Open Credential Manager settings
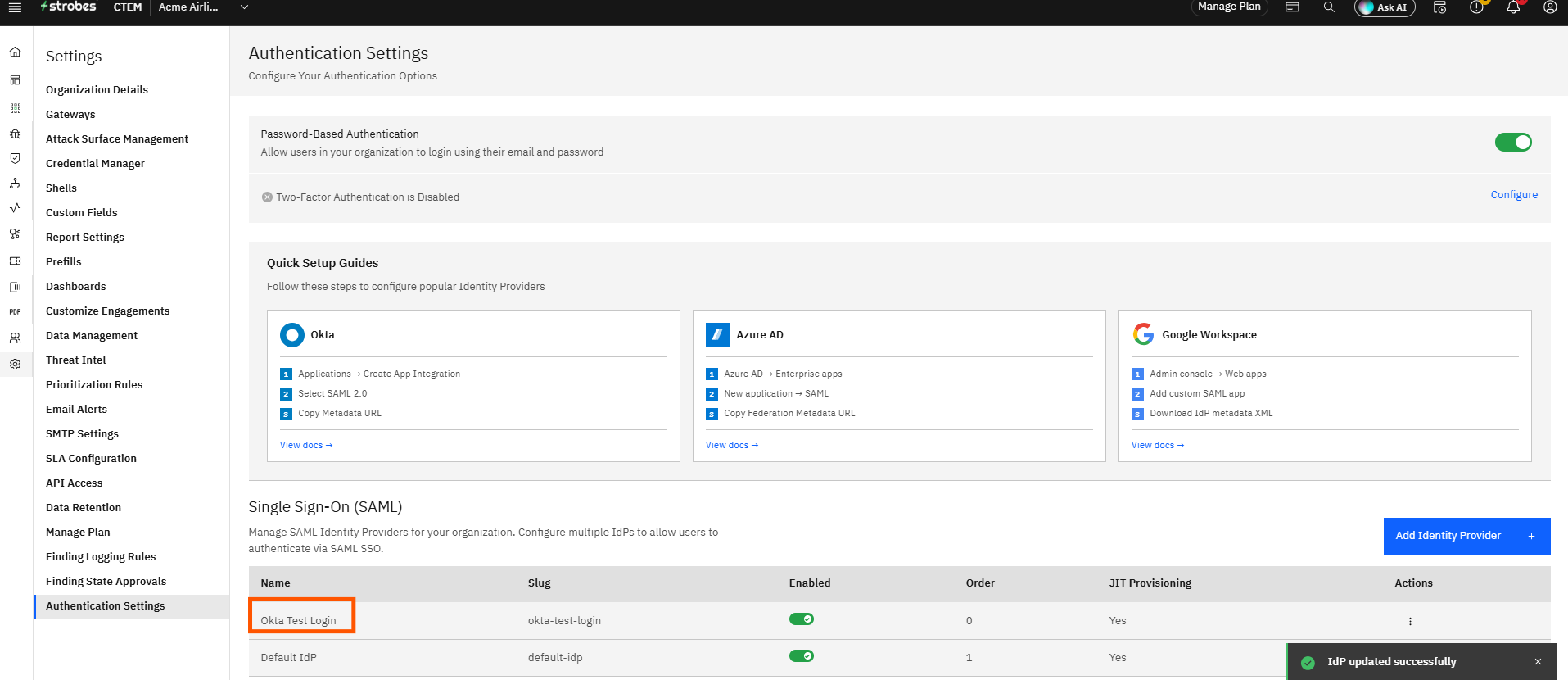 (95, 164)
